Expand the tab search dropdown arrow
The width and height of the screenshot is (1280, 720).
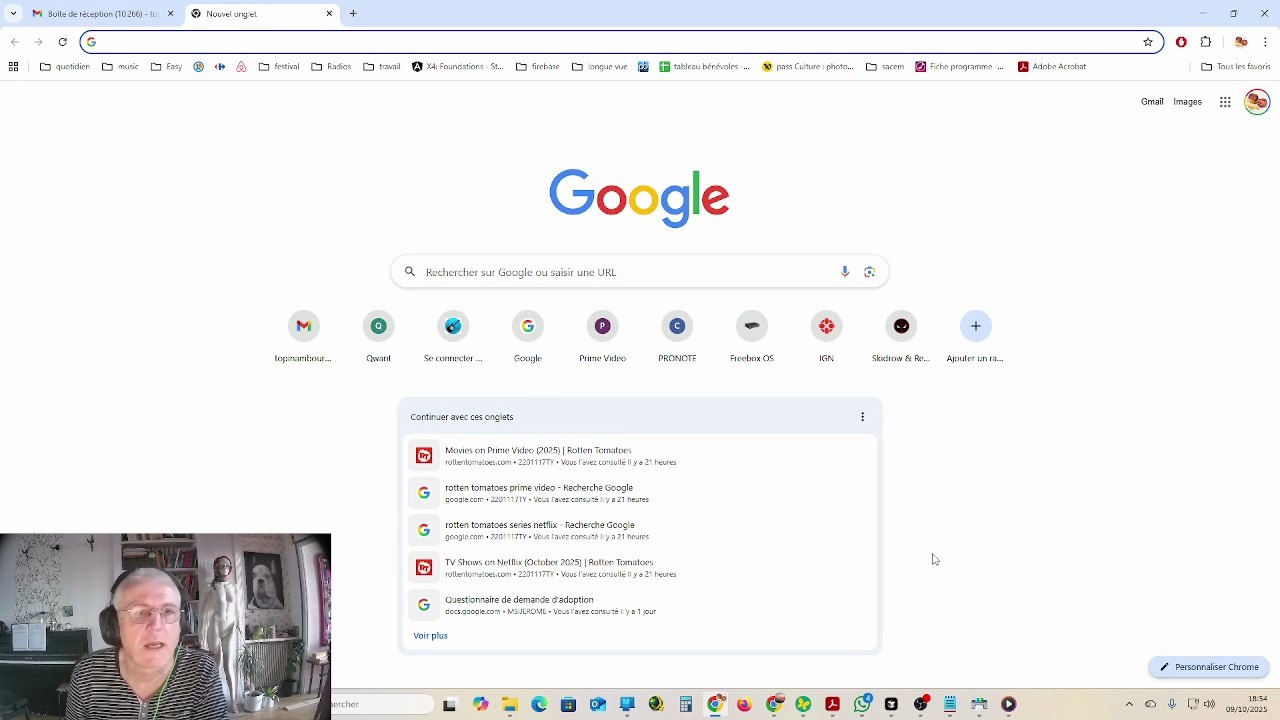point(14,14)
